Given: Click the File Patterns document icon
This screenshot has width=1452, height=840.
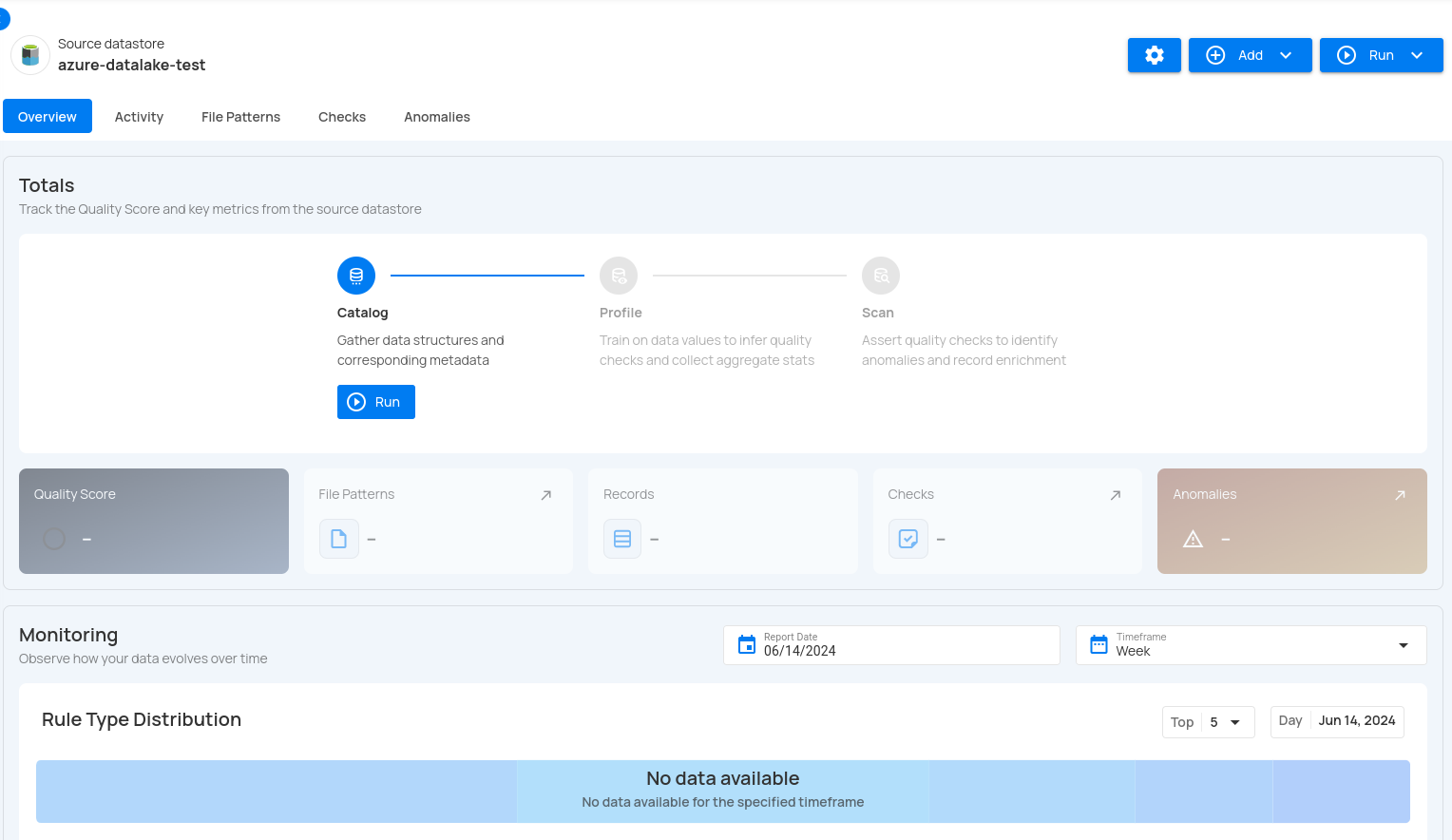Looking at the screenshot, I should click(339, 539).
